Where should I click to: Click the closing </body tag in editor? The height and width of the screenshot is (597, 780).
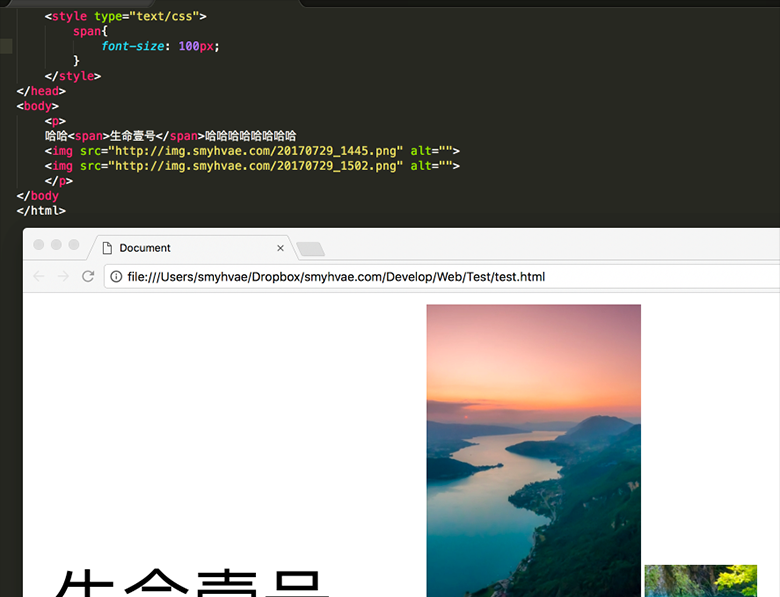tap(38, 196)
